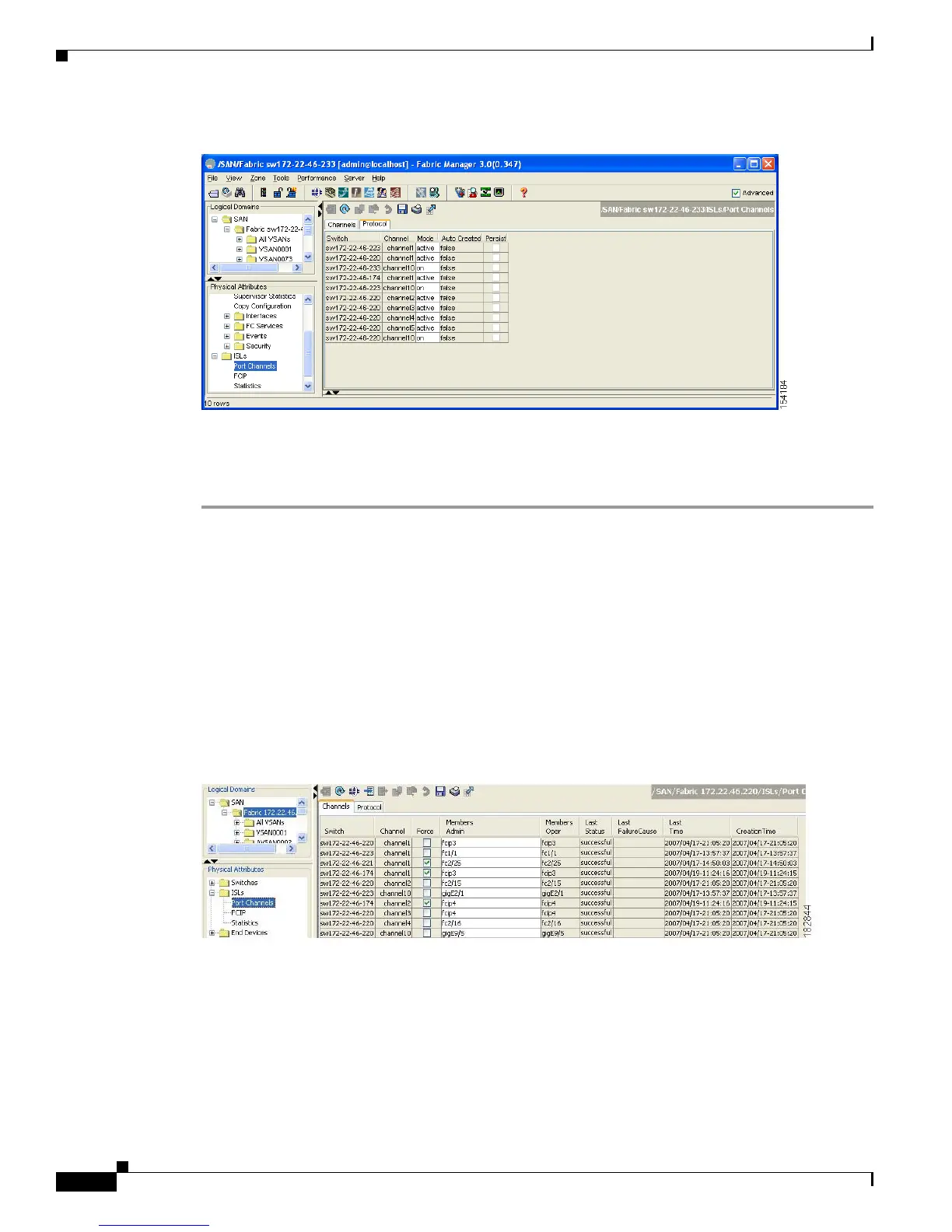Click Export icon right of Print in upper toolbar
952x1232 pixels.
(x=432, y=209)
